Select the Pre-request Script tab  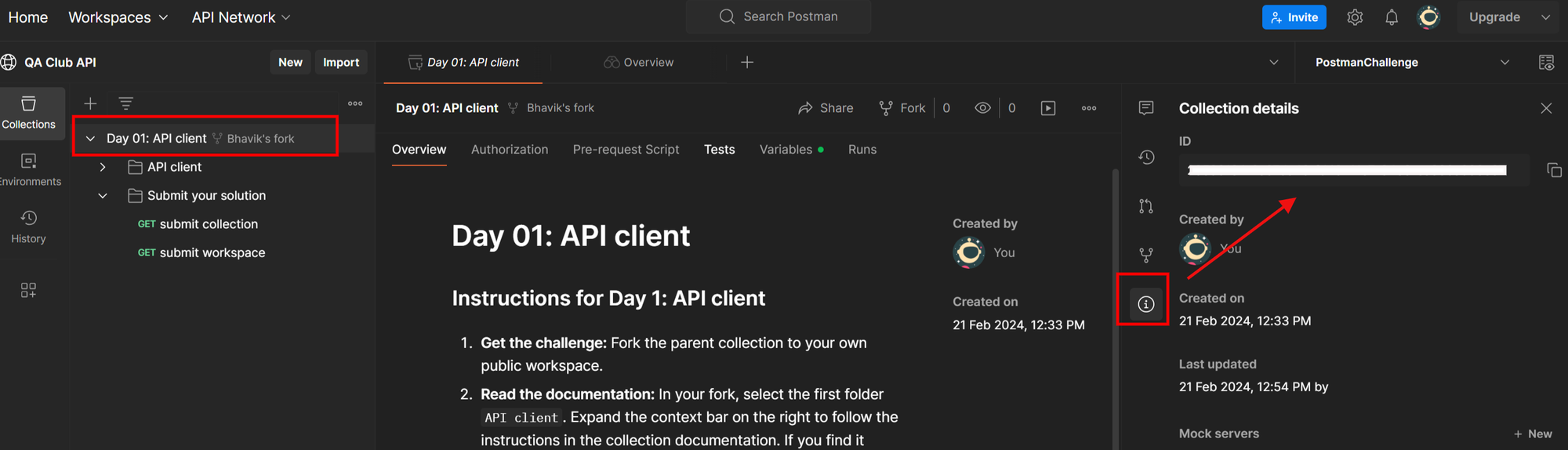pos(626,150)
